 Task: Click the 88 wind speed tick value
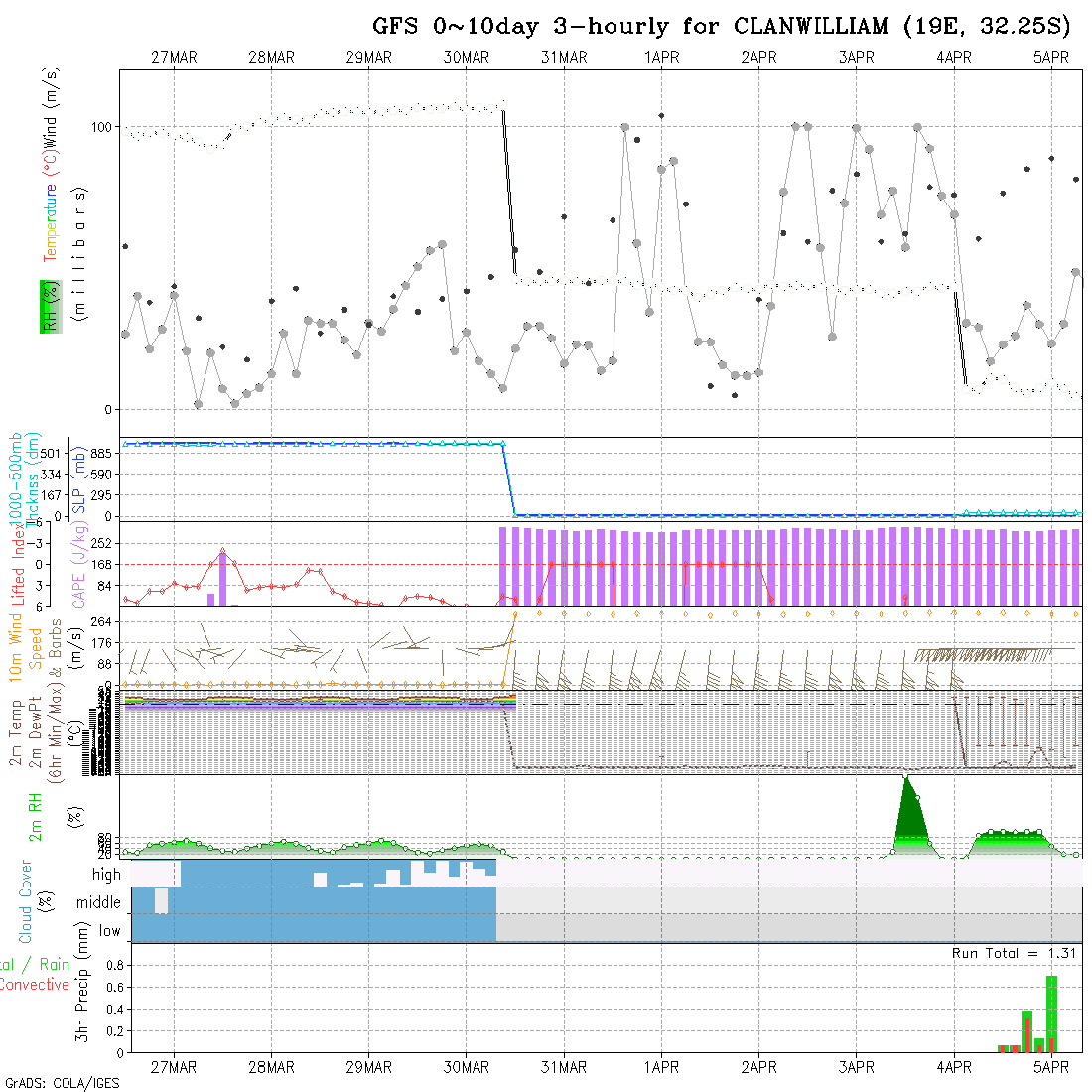coord(104,664)
